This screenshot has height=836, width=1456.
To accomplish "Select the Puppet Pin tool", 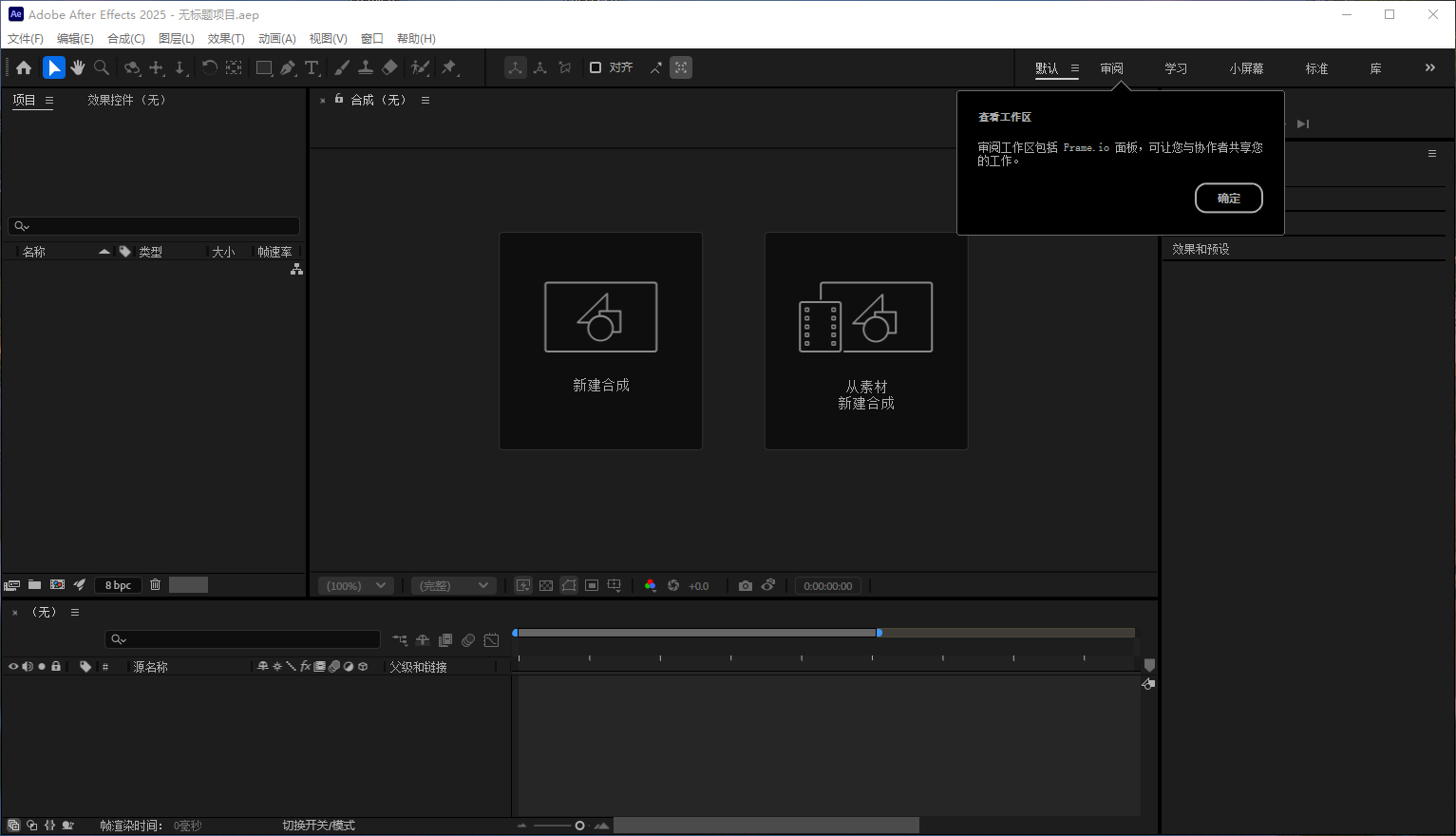I will click(449, 67).
